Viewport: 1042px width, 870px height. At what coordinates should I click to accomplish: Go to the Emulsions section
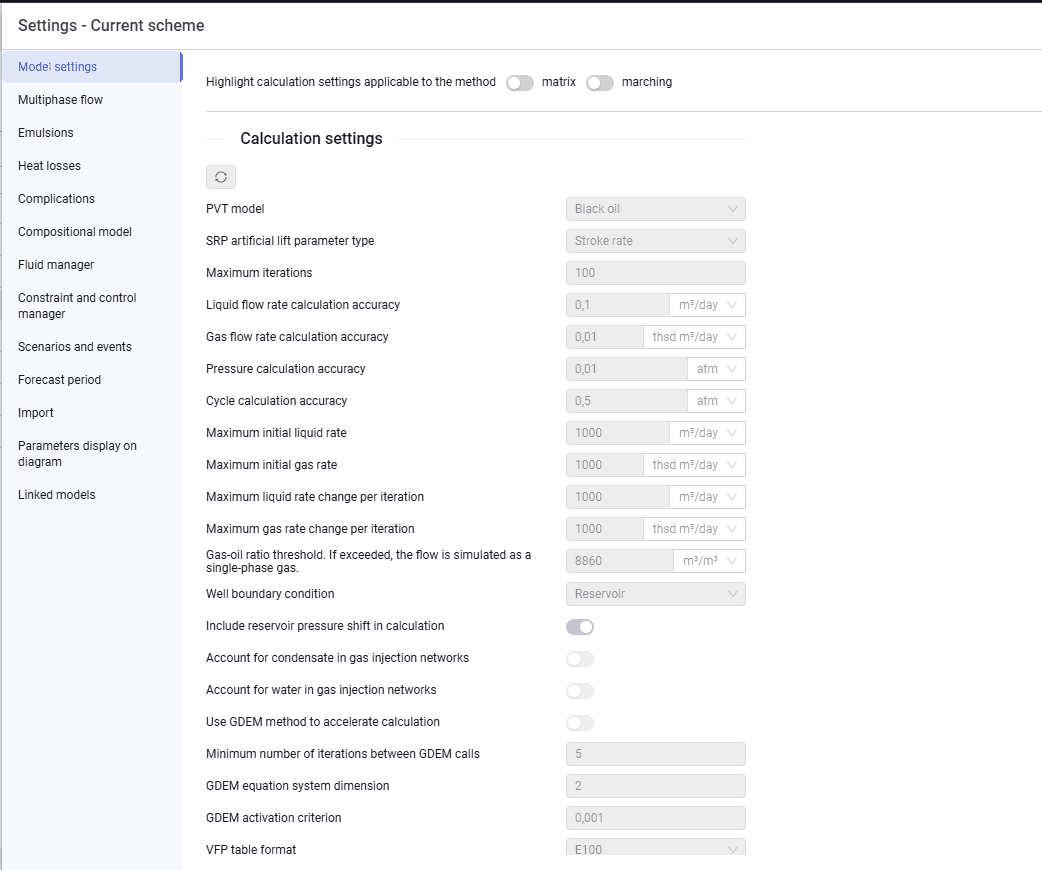(92, 133)
